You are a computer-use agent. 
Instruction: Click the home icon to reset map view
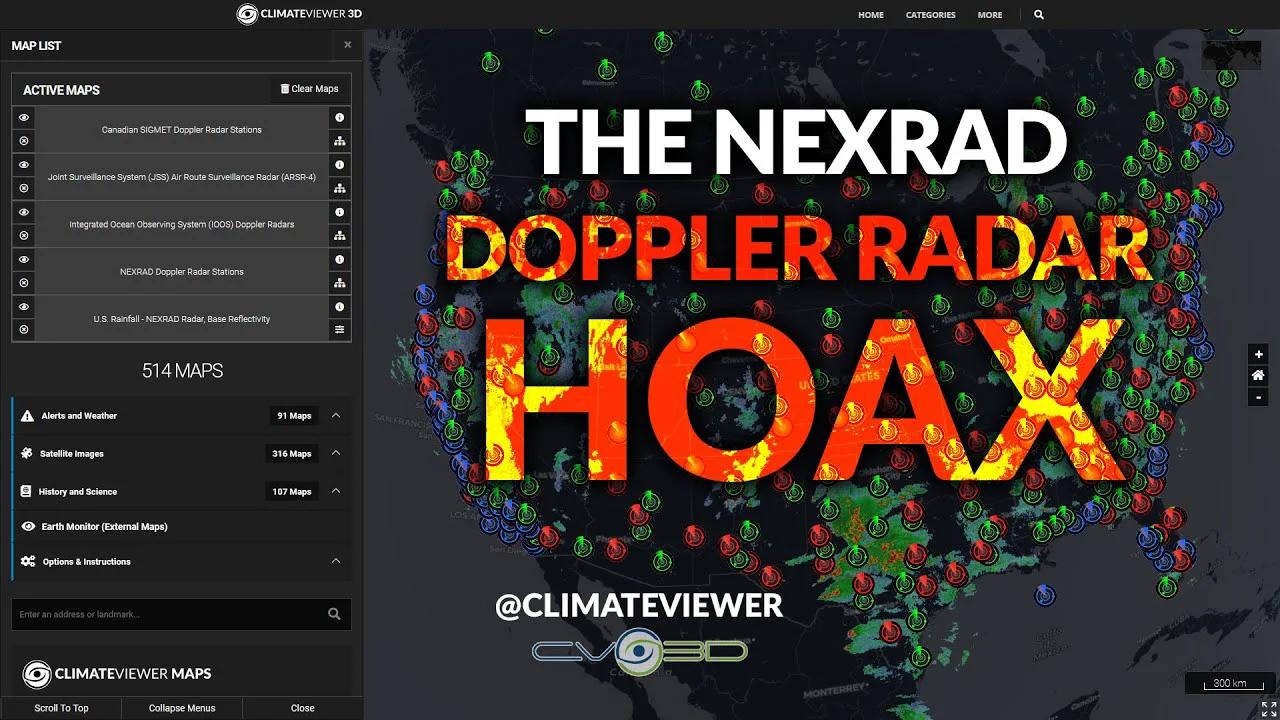[1258, 374]
